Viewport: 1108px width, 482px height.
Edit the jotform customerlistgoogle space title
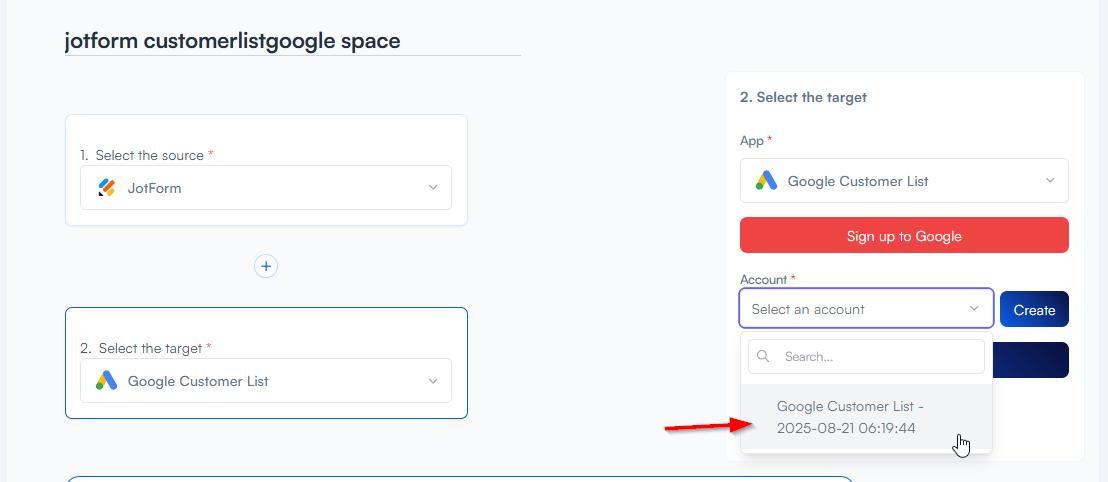click(x=232, y=41)
